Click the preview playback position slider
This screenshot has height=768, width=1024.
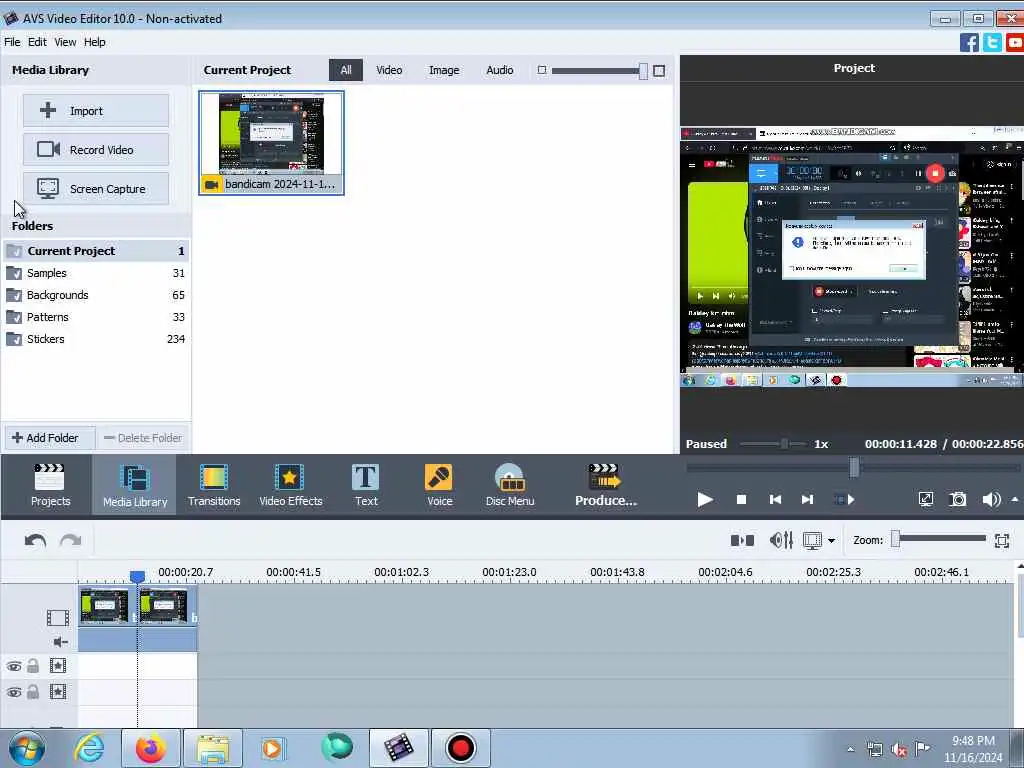[x=853, y=467]
